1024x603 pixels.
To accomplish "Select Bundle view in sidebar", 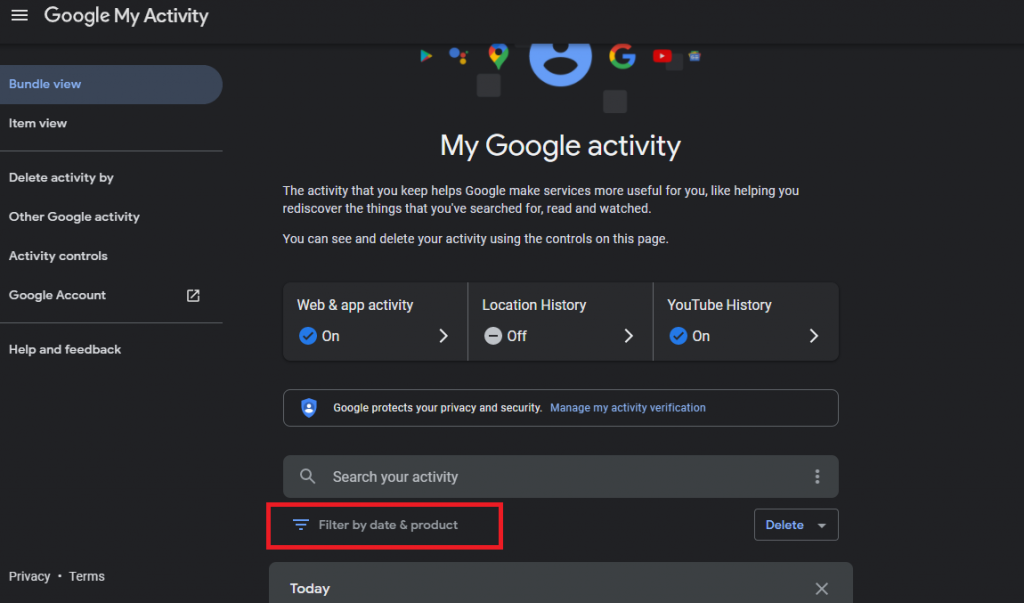I will click(111, 84).
